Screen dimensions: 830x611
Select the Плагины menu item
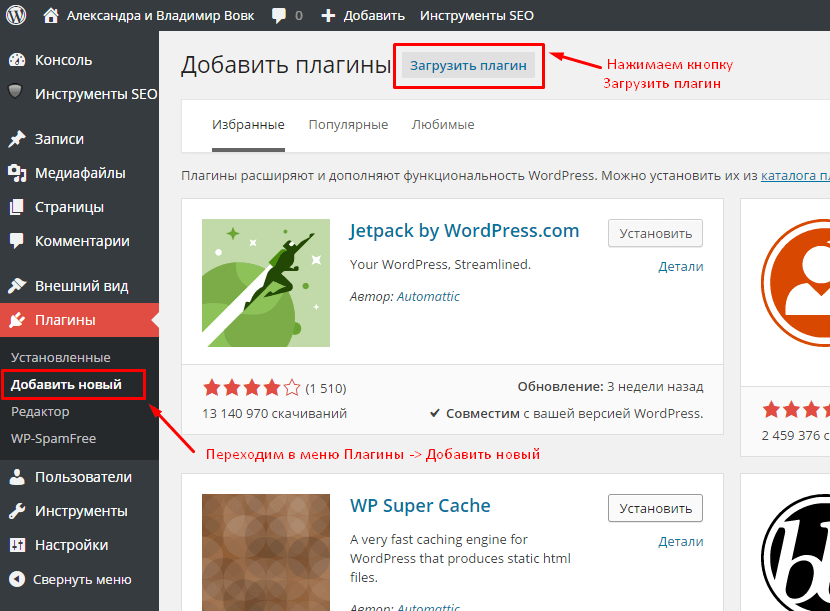click(x=79, y=320)
